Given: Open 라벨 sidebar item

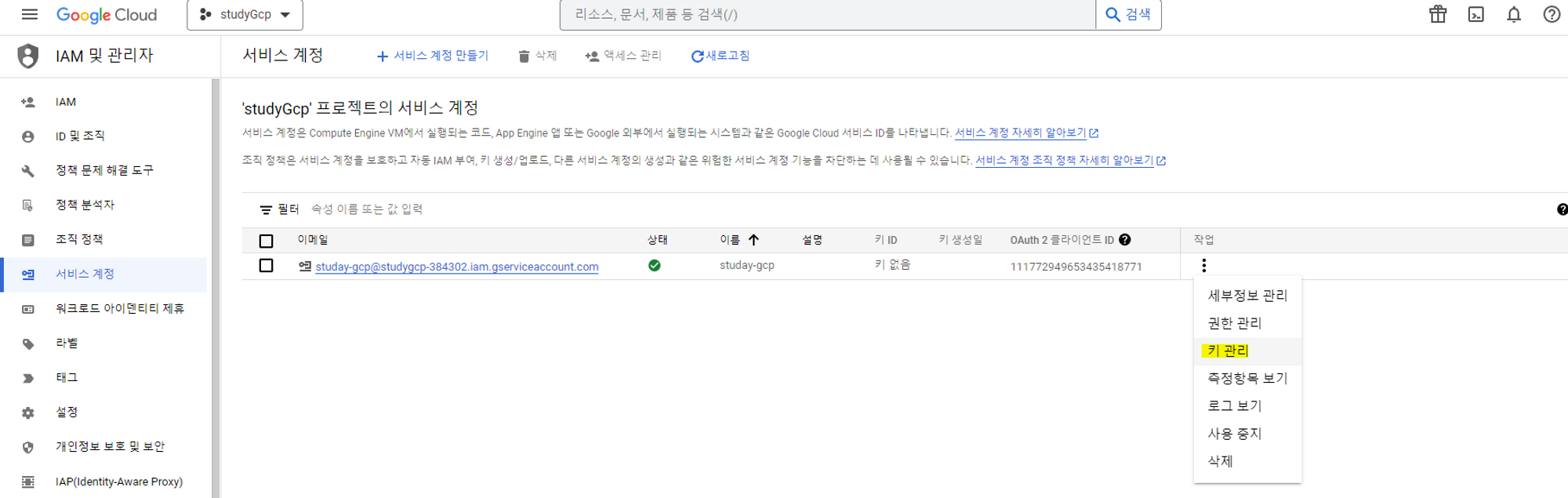Looking at the screenshot, I should coord(103,343).
